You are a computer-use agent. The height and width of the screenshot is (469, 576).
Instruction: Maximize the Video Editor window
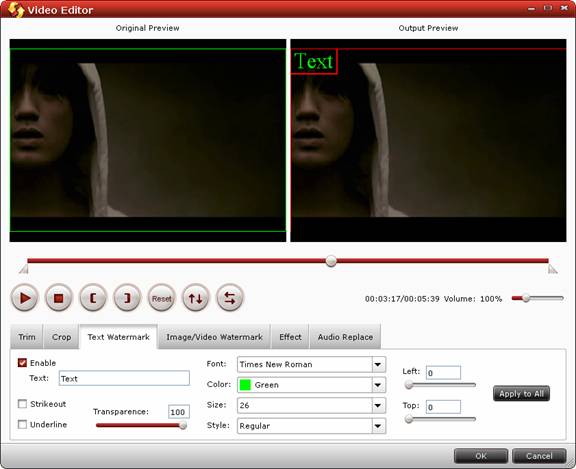(x=548, y=8)
